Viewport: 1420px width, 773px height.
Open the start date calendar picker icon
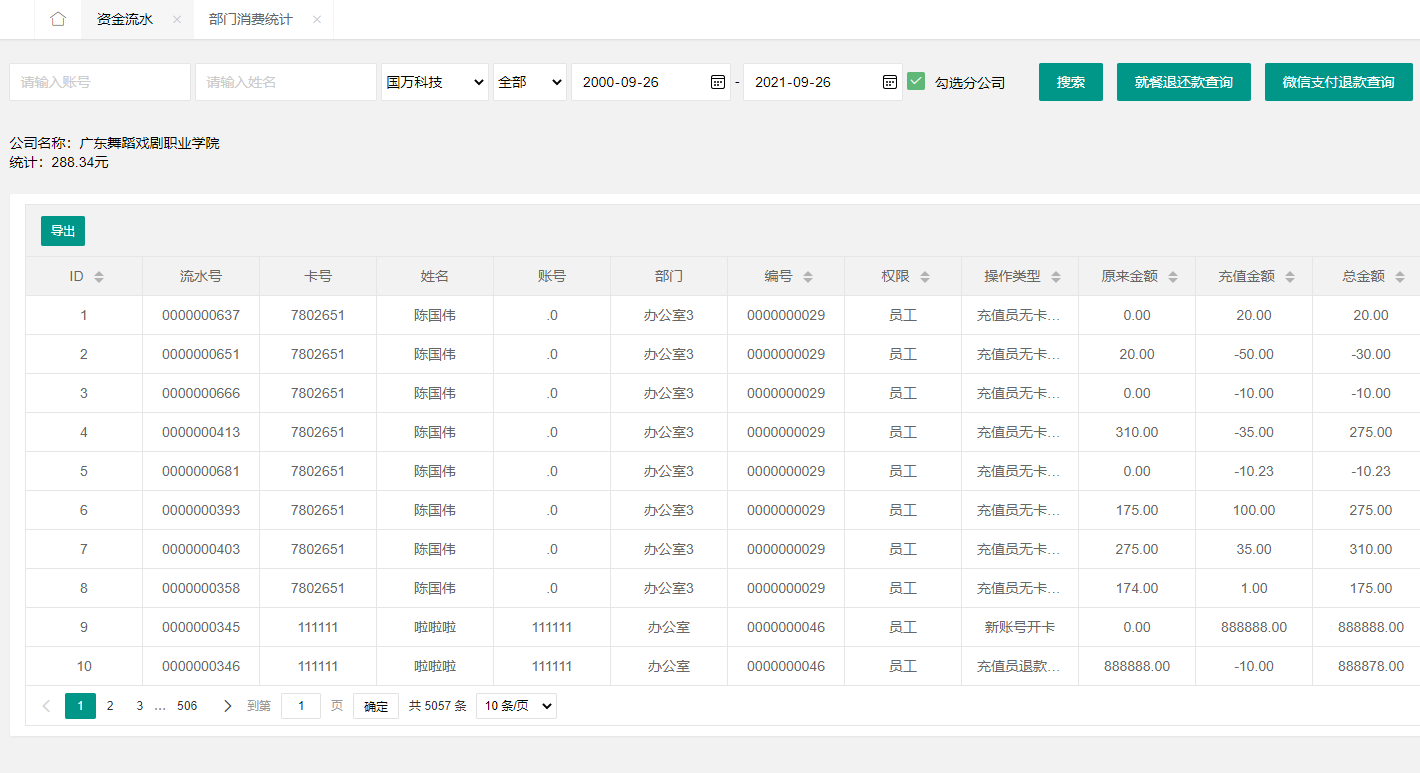pyautogui.click(x=718, y=82)
